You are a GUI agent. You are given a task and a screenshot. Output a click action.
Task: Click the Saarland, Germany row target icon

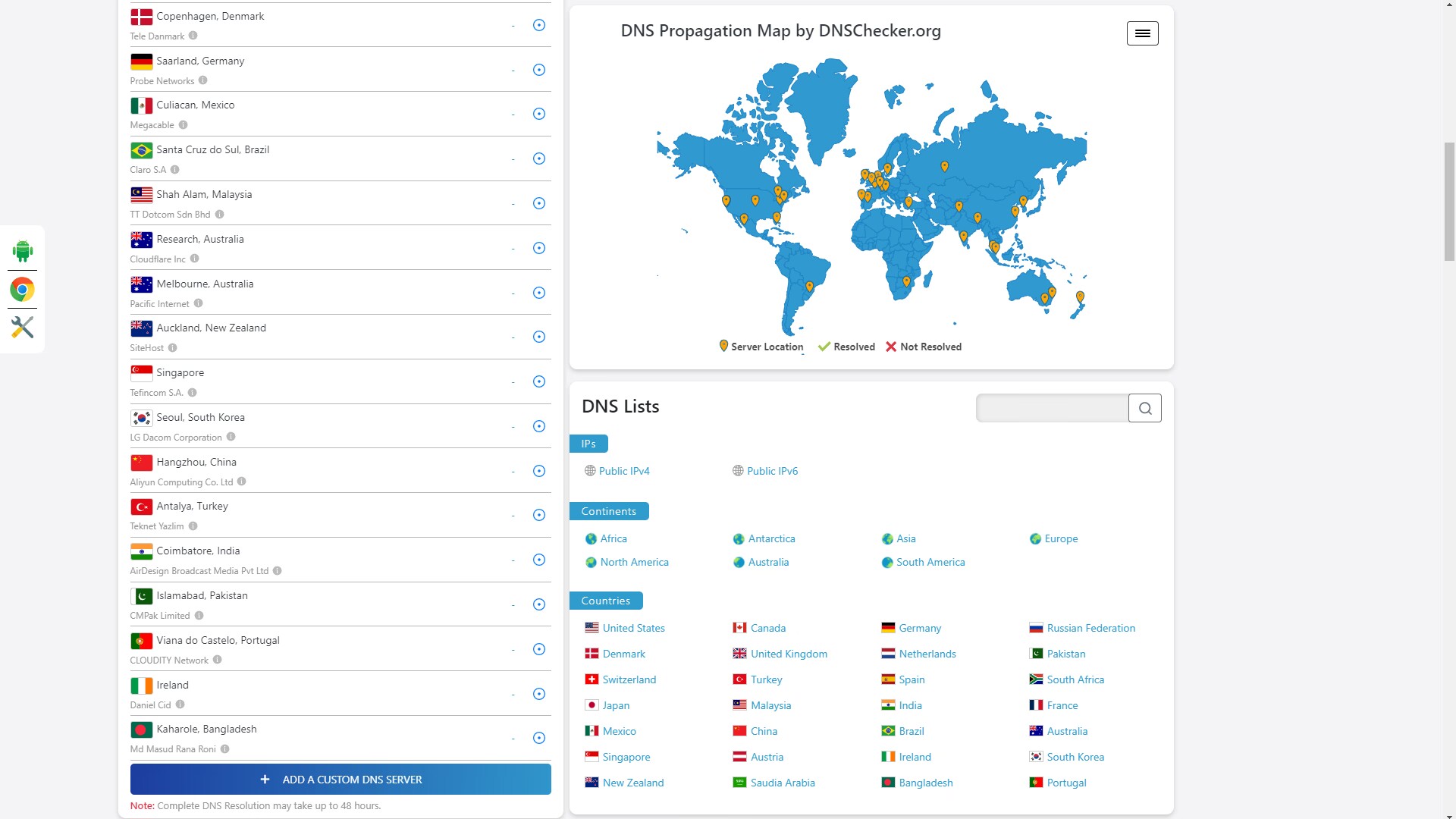click(539, 70)
